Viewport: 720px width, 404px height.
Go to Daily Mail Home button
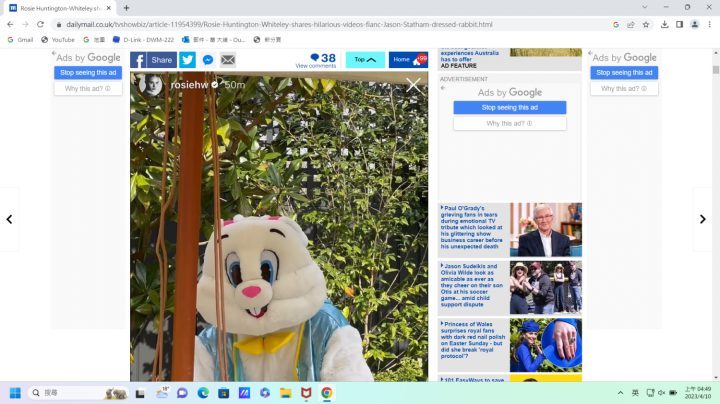pyautogui.click(x=408, y=60)
